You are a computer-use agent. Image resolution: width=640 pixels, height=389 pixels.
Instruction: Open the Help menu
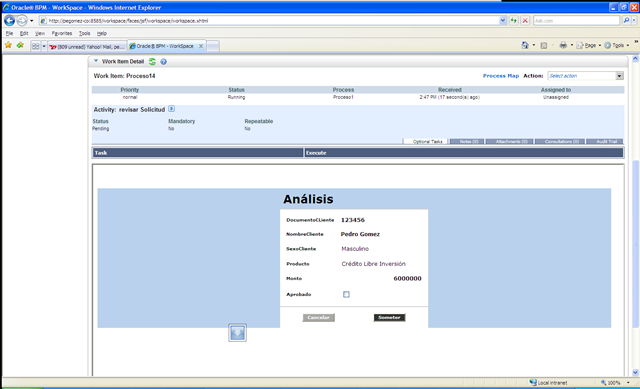point(102,33)
